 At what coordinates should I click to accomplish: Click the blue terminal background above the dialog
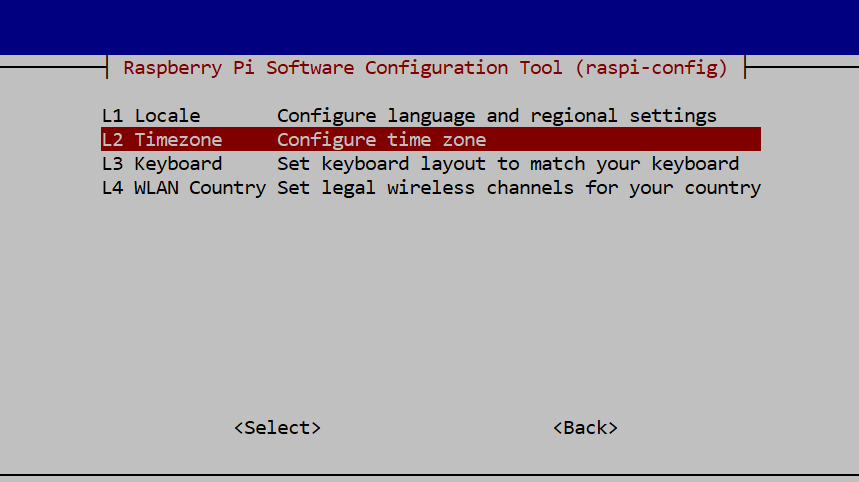(430, 27)
